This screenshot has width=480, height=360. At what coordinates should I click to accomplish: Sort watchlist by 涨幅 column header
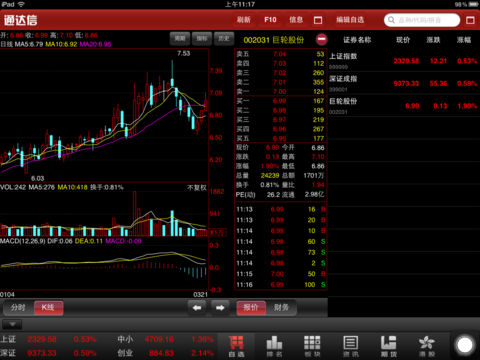(x=464, y=40)
